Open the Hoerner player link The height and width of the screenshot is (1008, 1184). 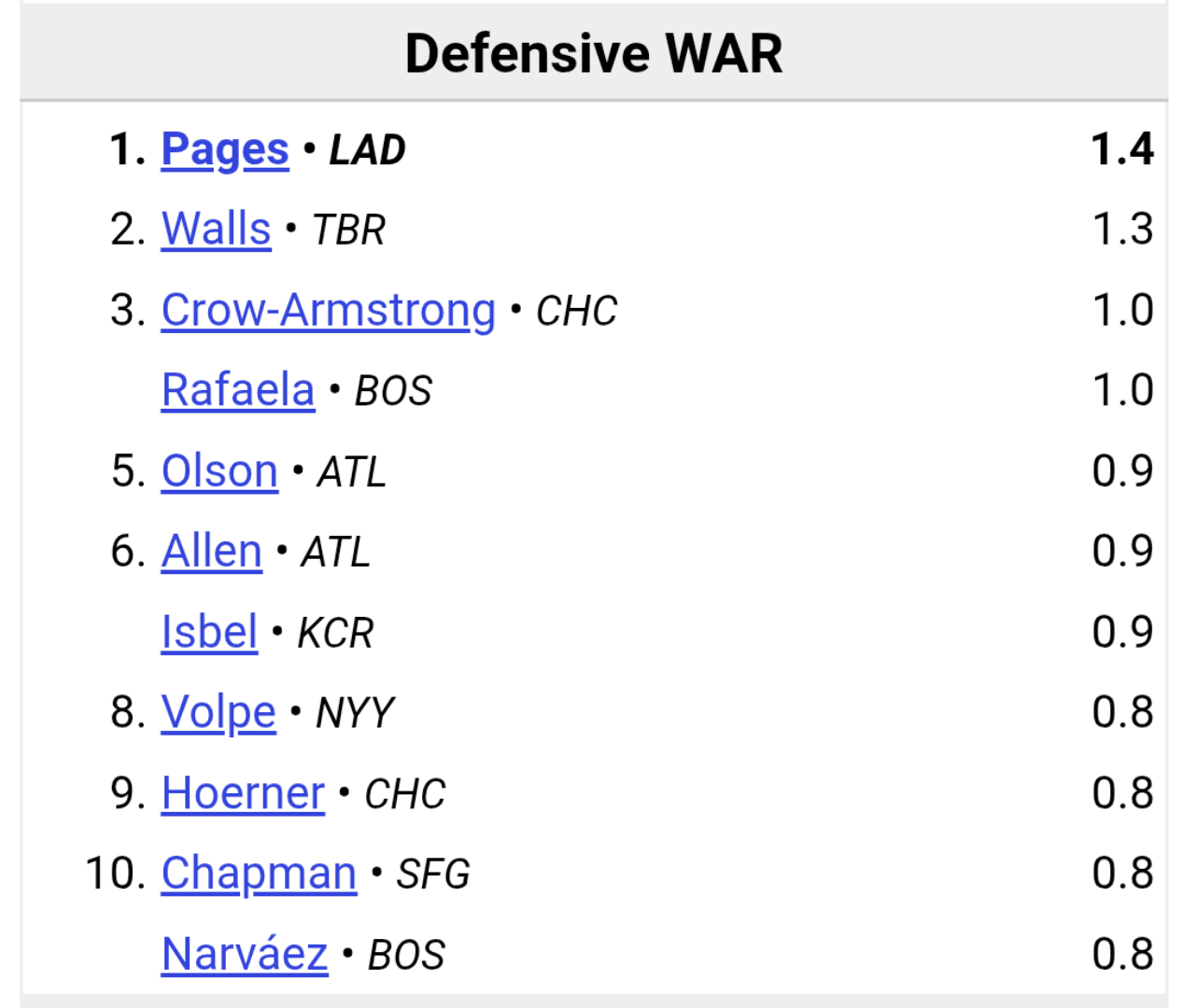[243, 794]
